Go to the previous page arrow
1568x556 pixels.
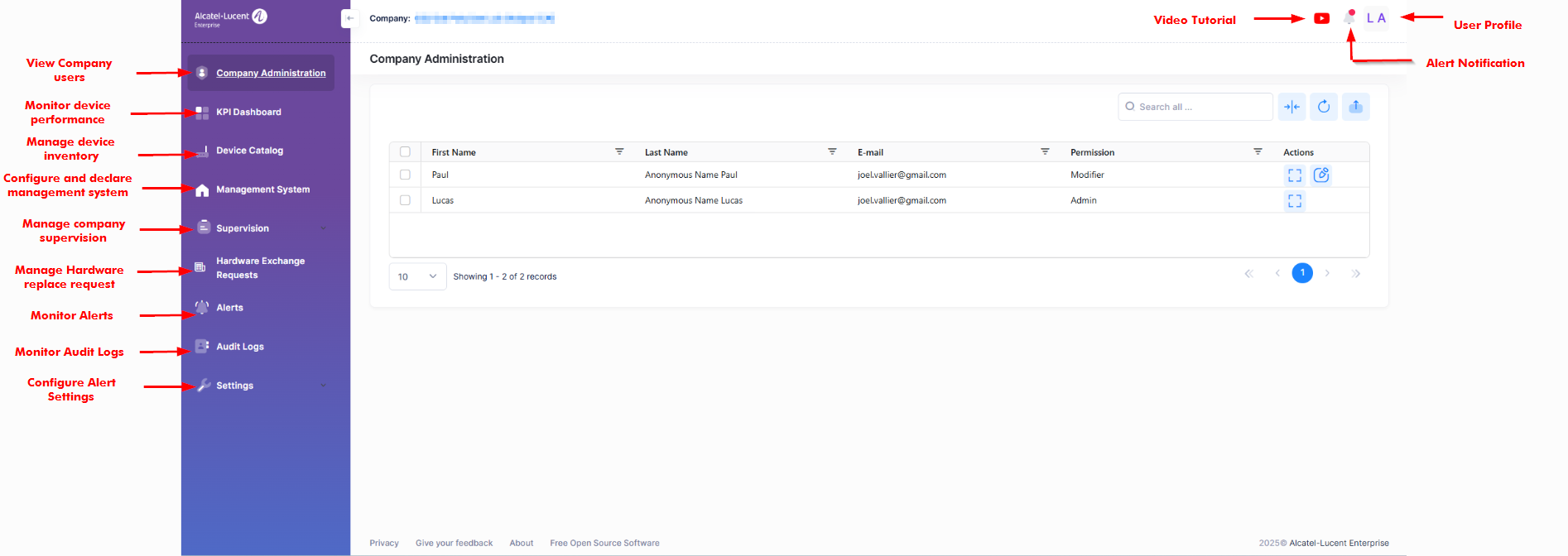point(1277,273)
